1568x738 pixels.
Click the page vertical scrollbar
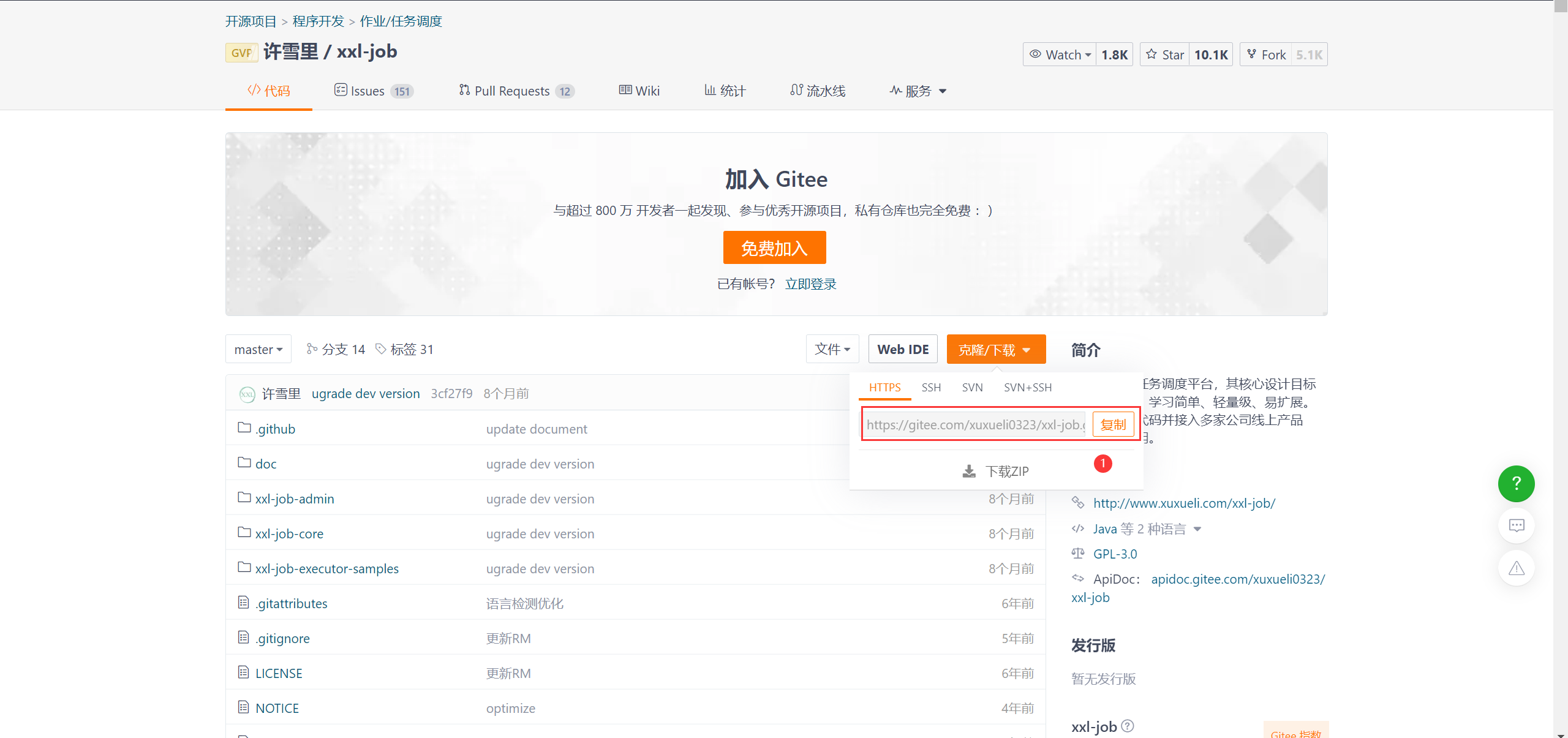pyautogui.click(x=1560, y=367)
